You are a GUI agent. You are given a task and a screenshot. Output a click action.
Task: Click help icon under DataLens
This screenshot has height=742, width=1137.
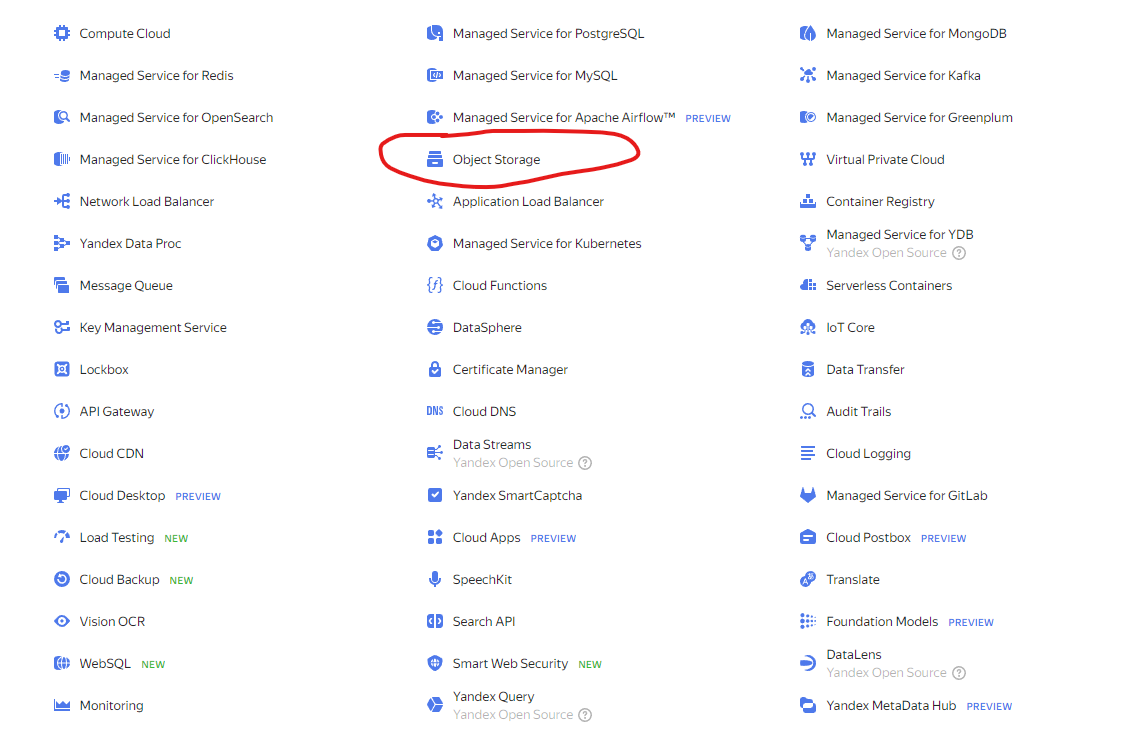tap(959, 673)
